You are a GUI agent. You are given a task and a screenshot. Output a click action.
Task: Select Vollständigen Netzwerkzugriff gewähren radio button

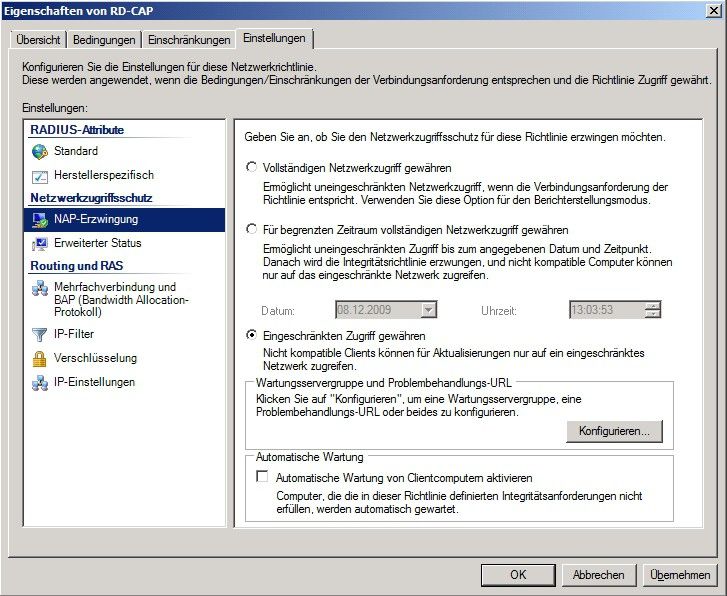[251, 167]
